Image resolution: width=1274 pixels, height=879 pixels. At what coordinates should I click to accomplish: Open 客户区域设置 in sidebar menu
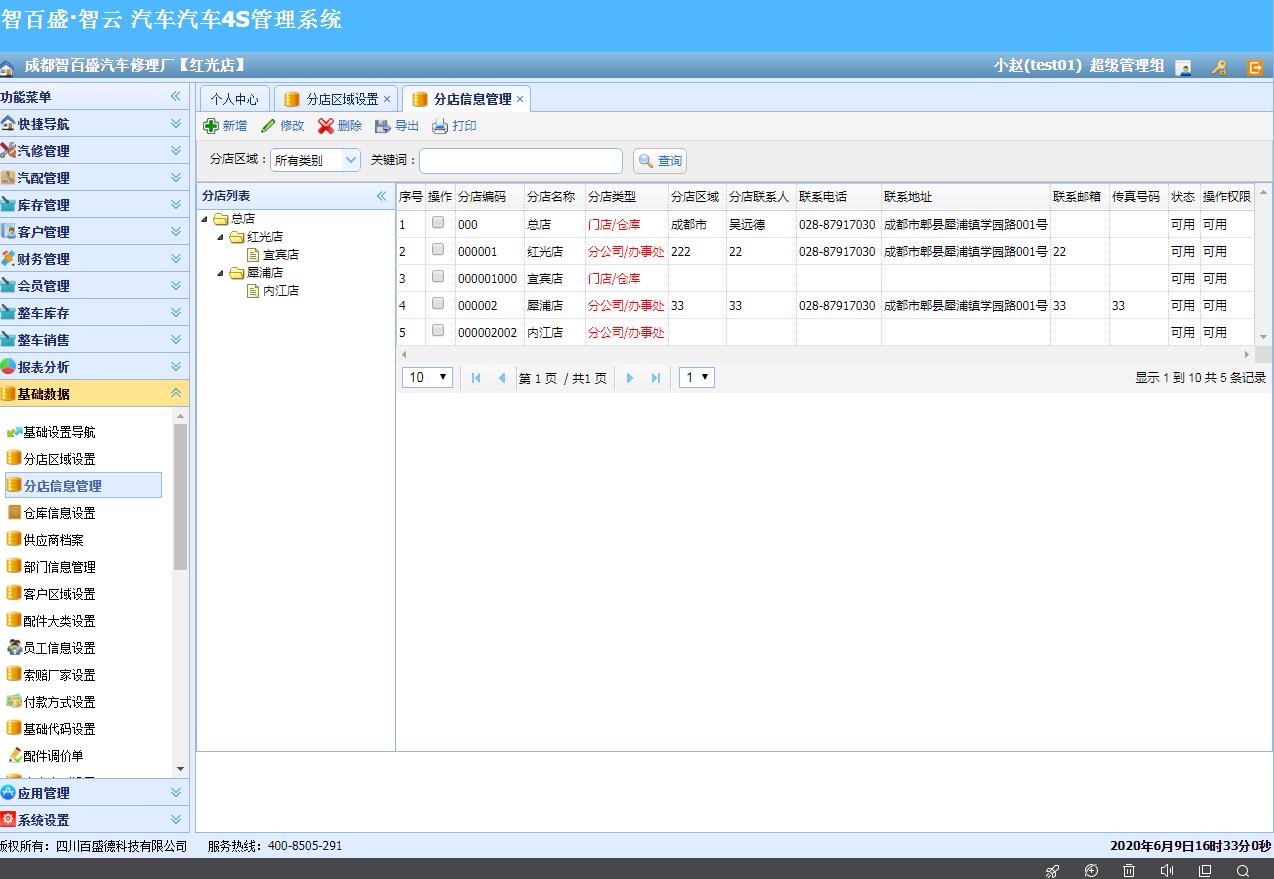point(59,594)
